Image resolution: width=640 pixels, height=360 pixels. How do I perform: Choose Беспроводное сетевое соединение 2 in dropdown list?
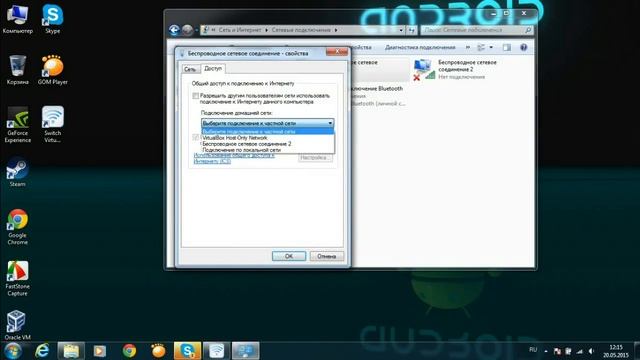[268, 144]
